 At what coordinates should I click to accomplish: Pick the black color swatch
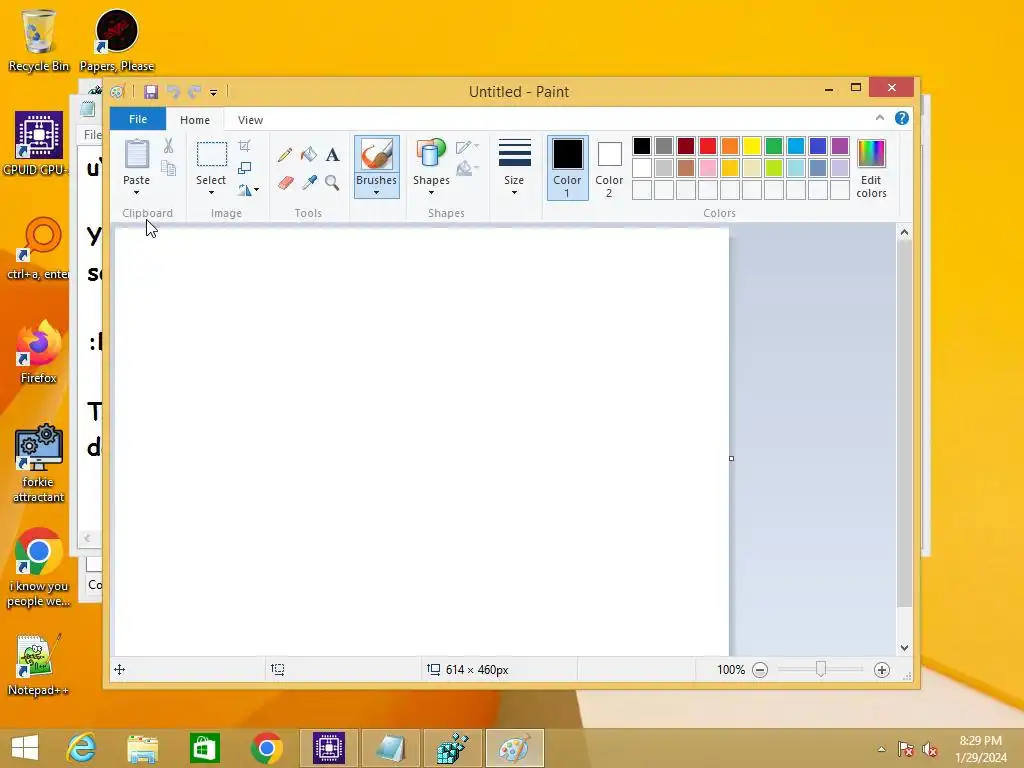(x=642, y=146)
